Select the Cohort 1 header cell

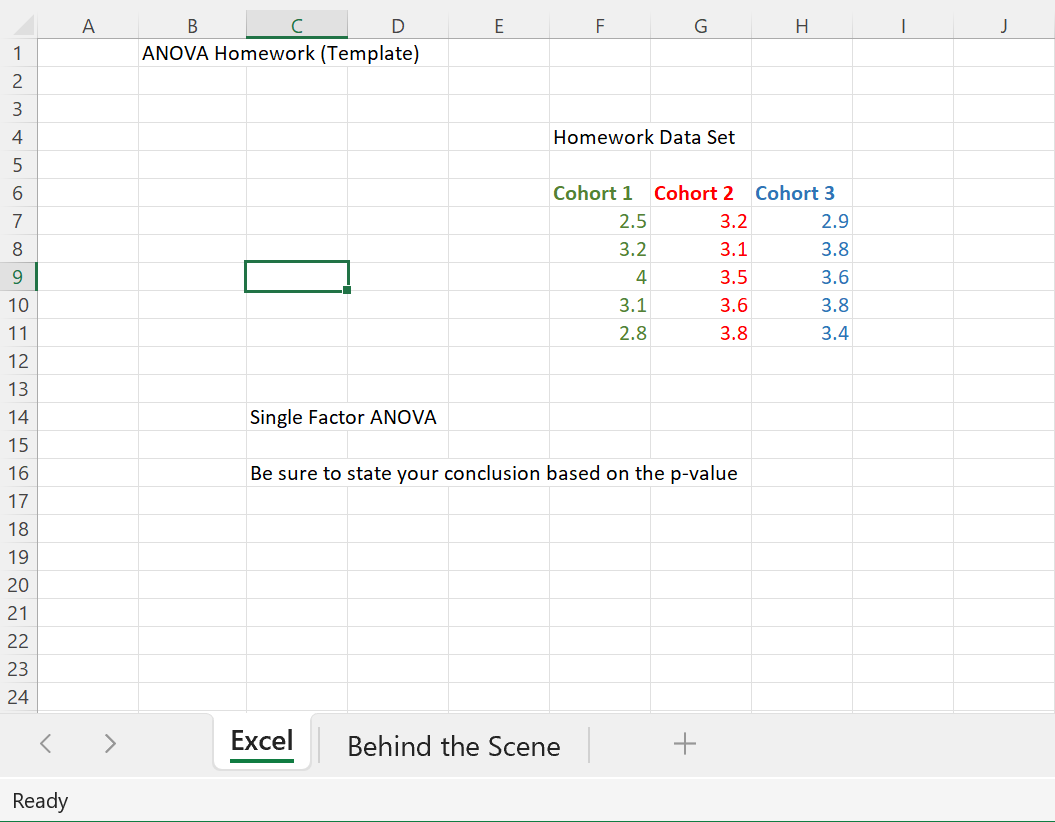(x=599, y=193)
